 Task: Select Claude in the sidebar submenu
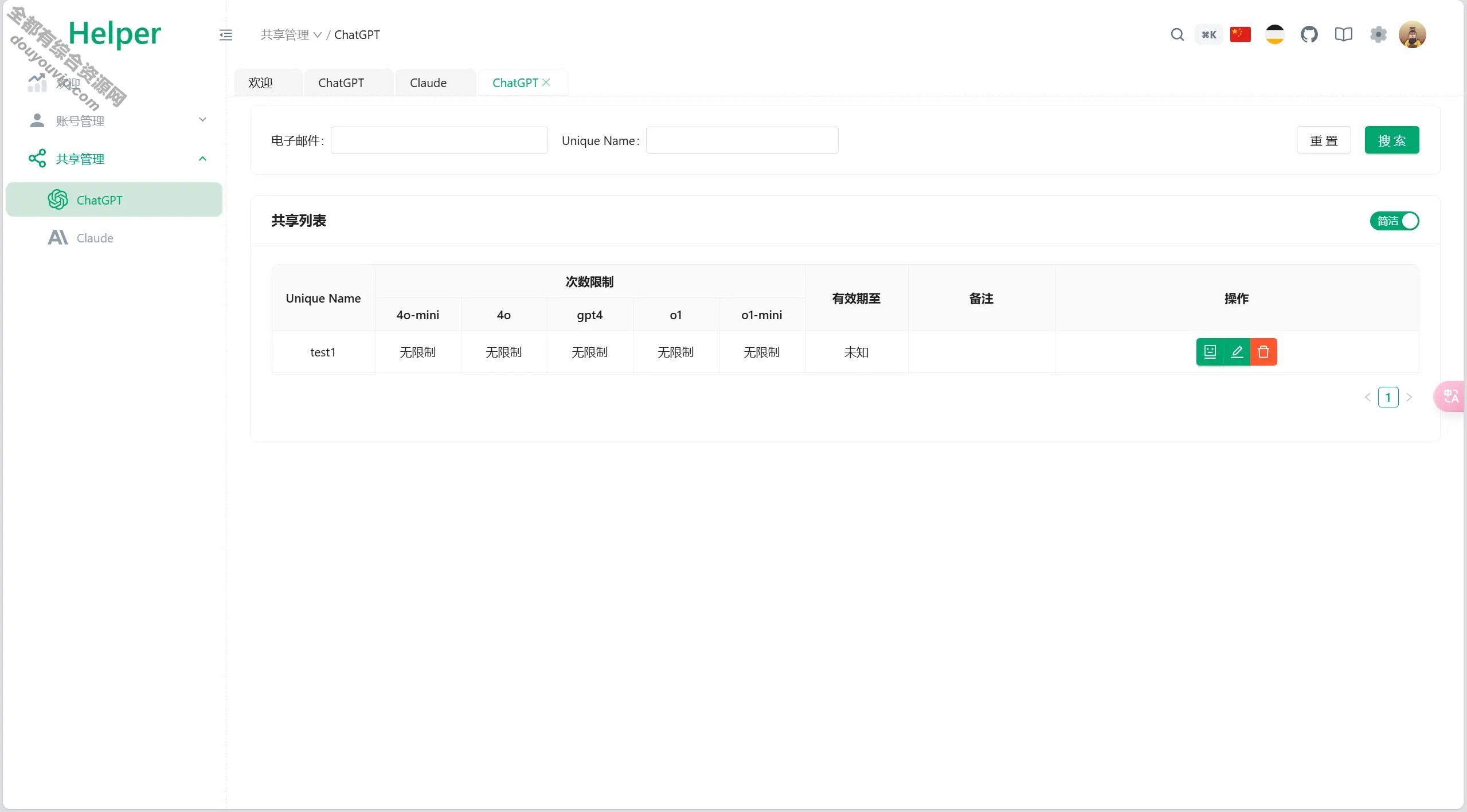(x=115, y=237)
